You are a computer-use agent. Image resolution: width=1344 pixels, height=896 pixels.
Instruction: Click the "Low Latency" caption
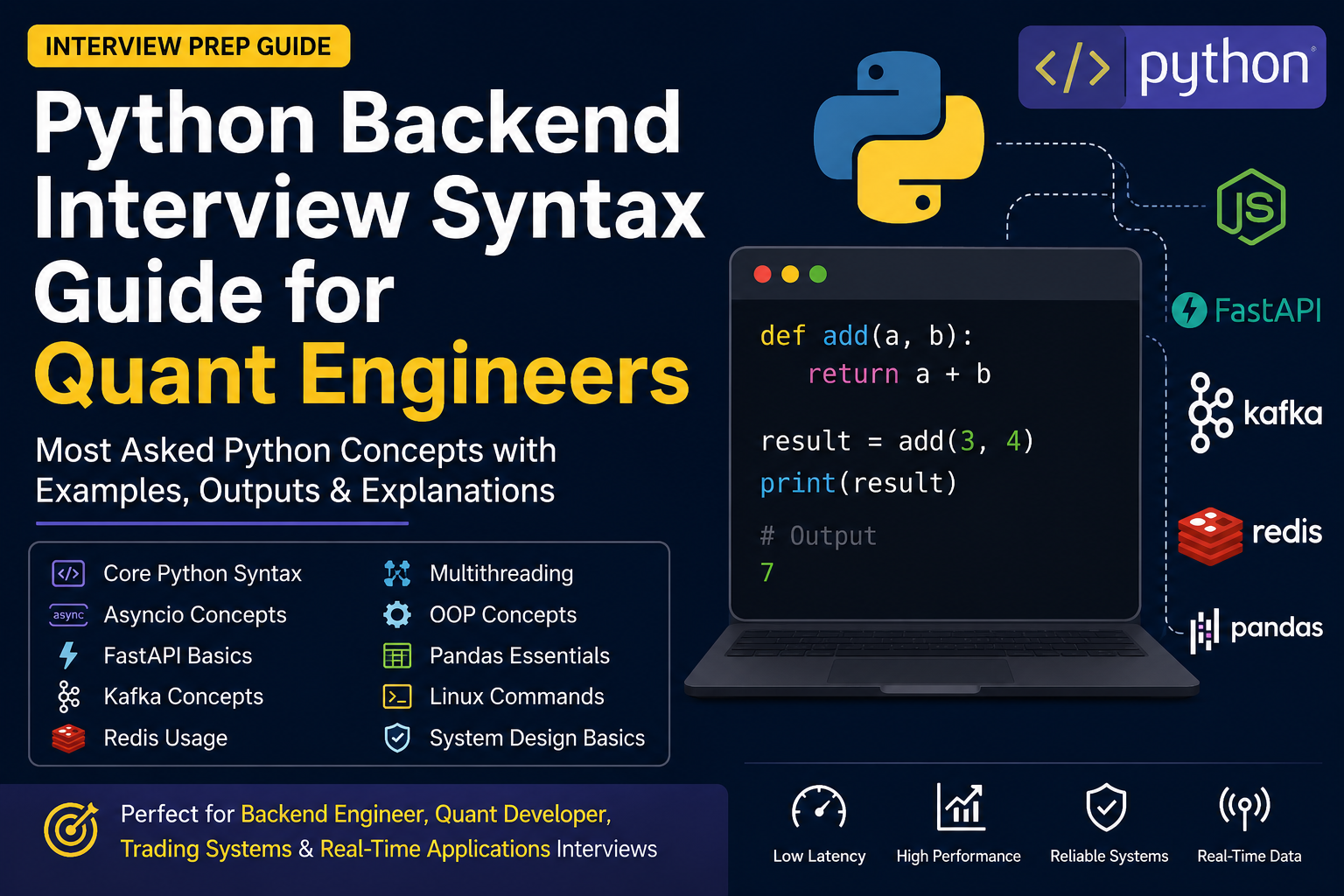(819, 856)
